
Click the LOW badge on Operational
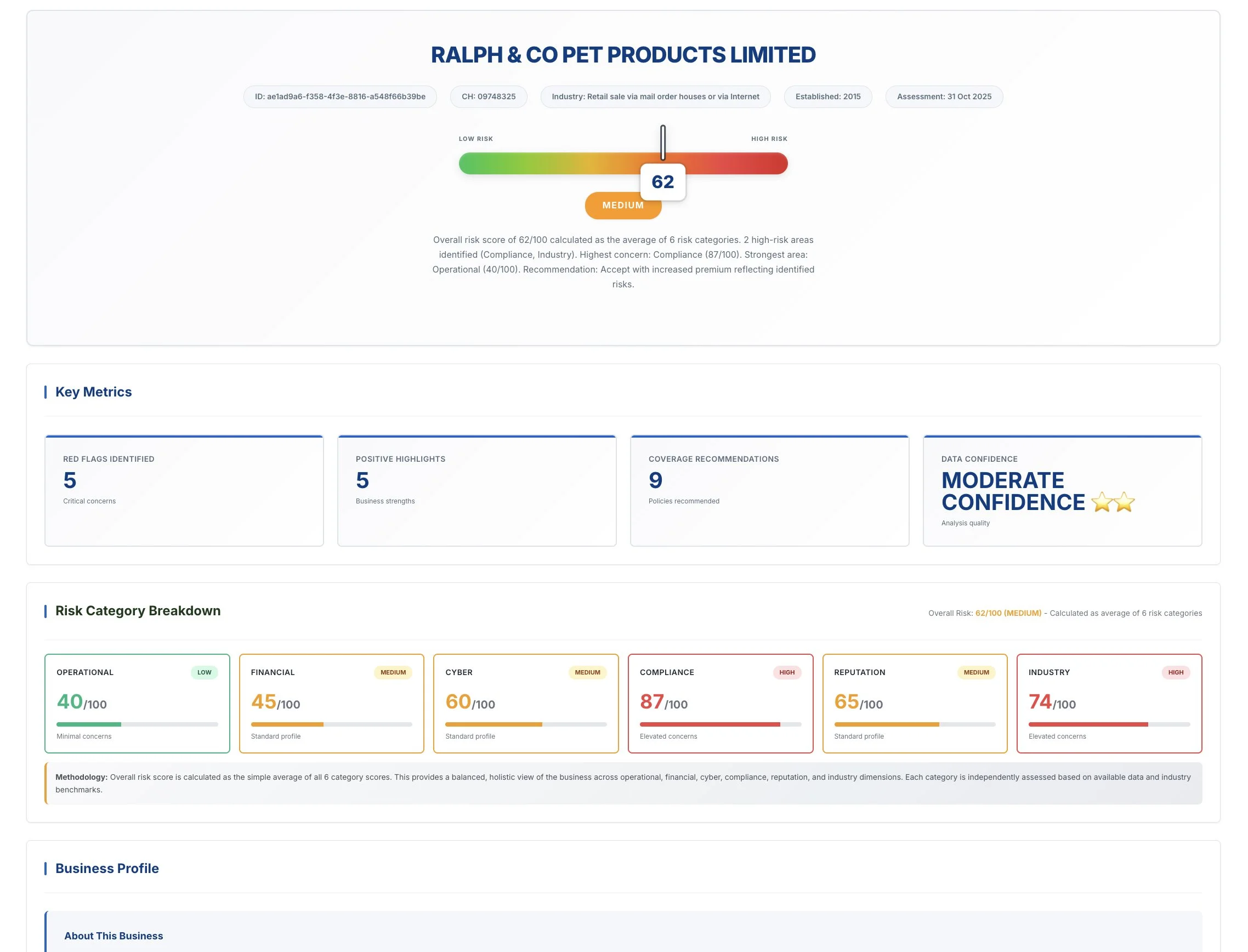pos(204,673)
